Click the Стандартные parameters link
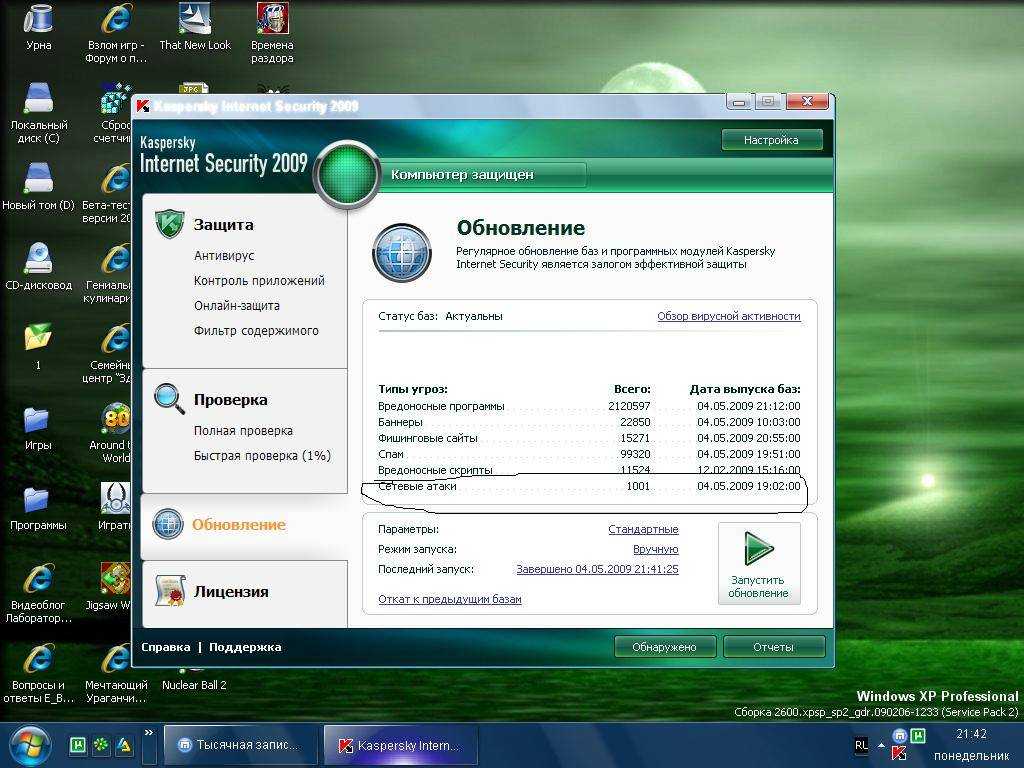The image size is (1024, 768). point(643,529)
